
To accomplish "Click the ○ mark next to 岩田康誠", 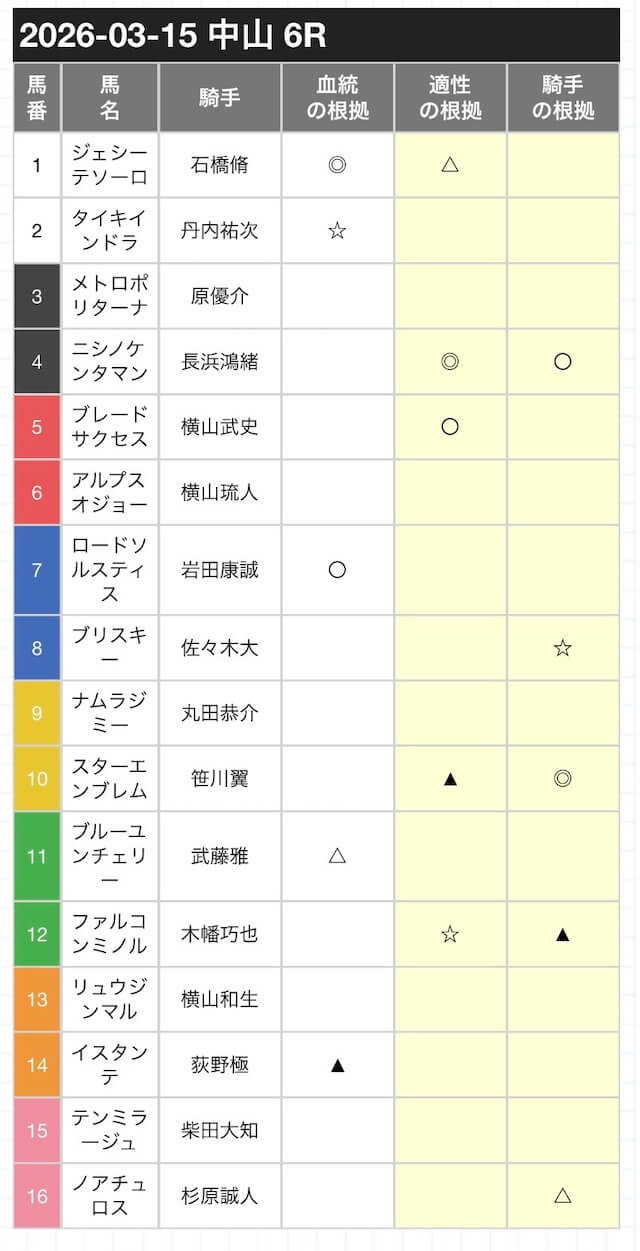I will tap(337, 569).
